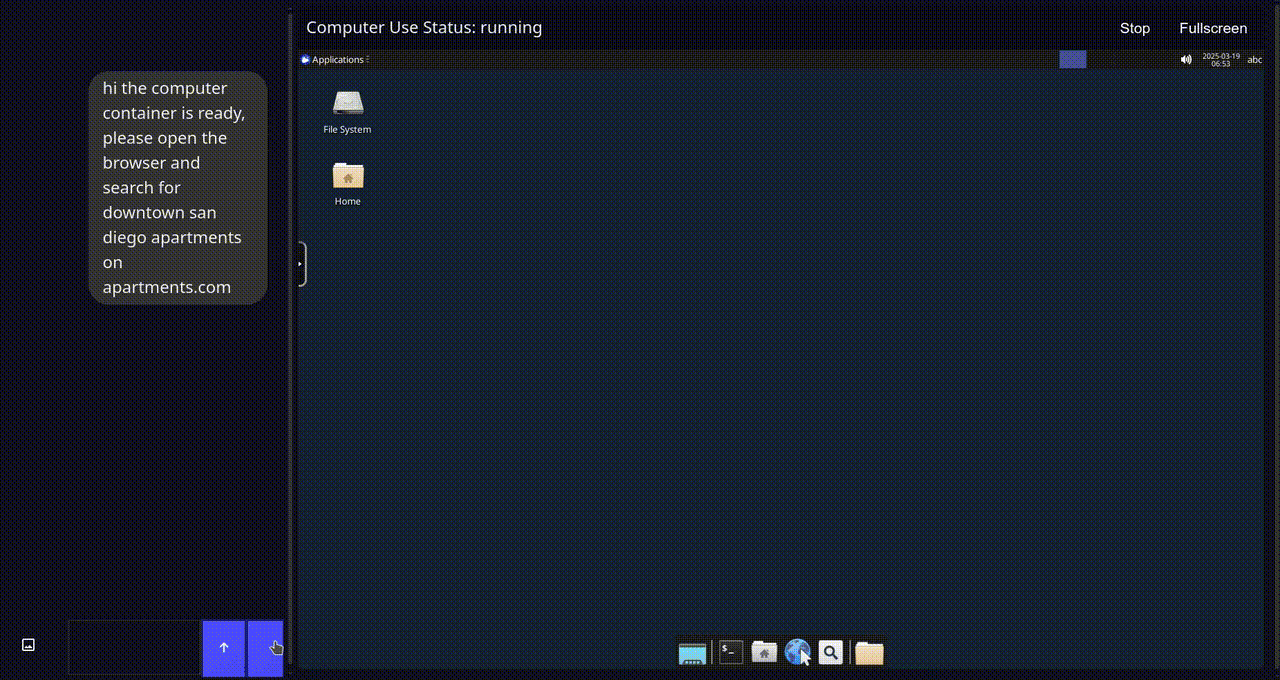1280x680 pixels.
Task: Collapse sidebar with the side handle arrow
Action: 301,264
